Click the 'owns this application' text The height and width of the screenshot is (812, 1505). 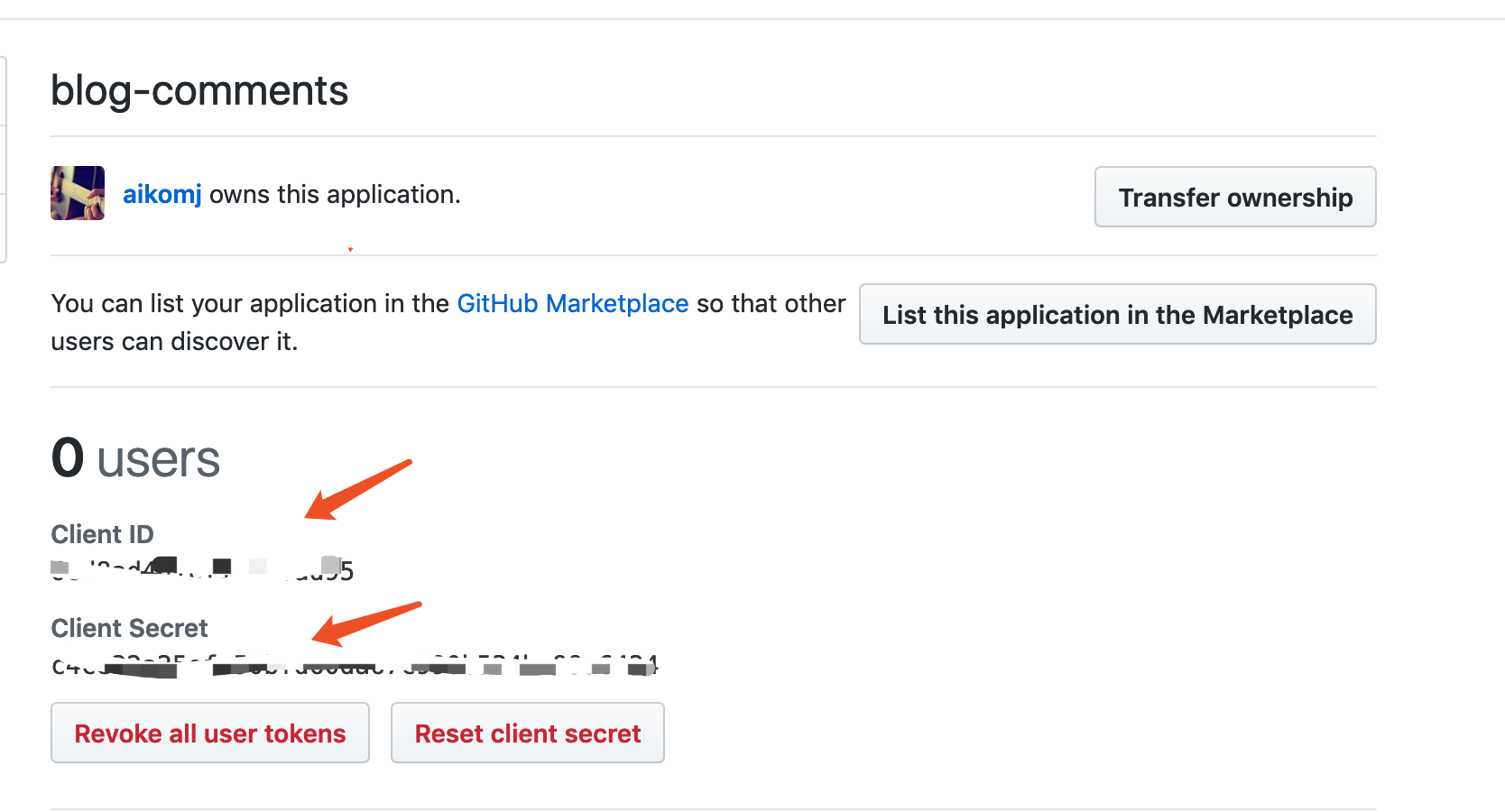(x=335, y=195)
